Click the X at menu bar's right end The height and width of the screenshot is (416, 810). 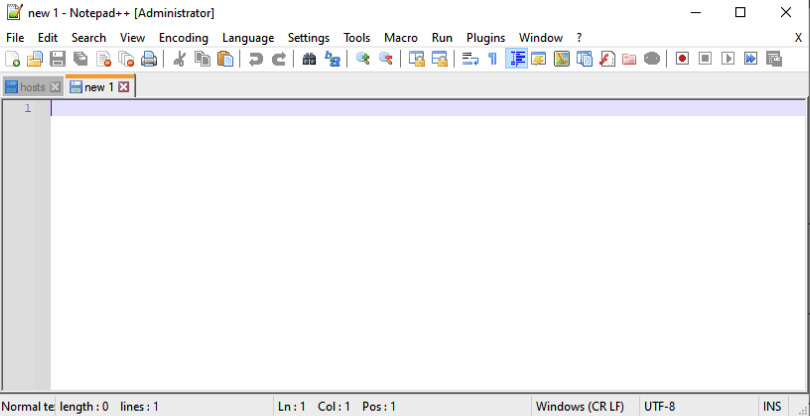798,38
